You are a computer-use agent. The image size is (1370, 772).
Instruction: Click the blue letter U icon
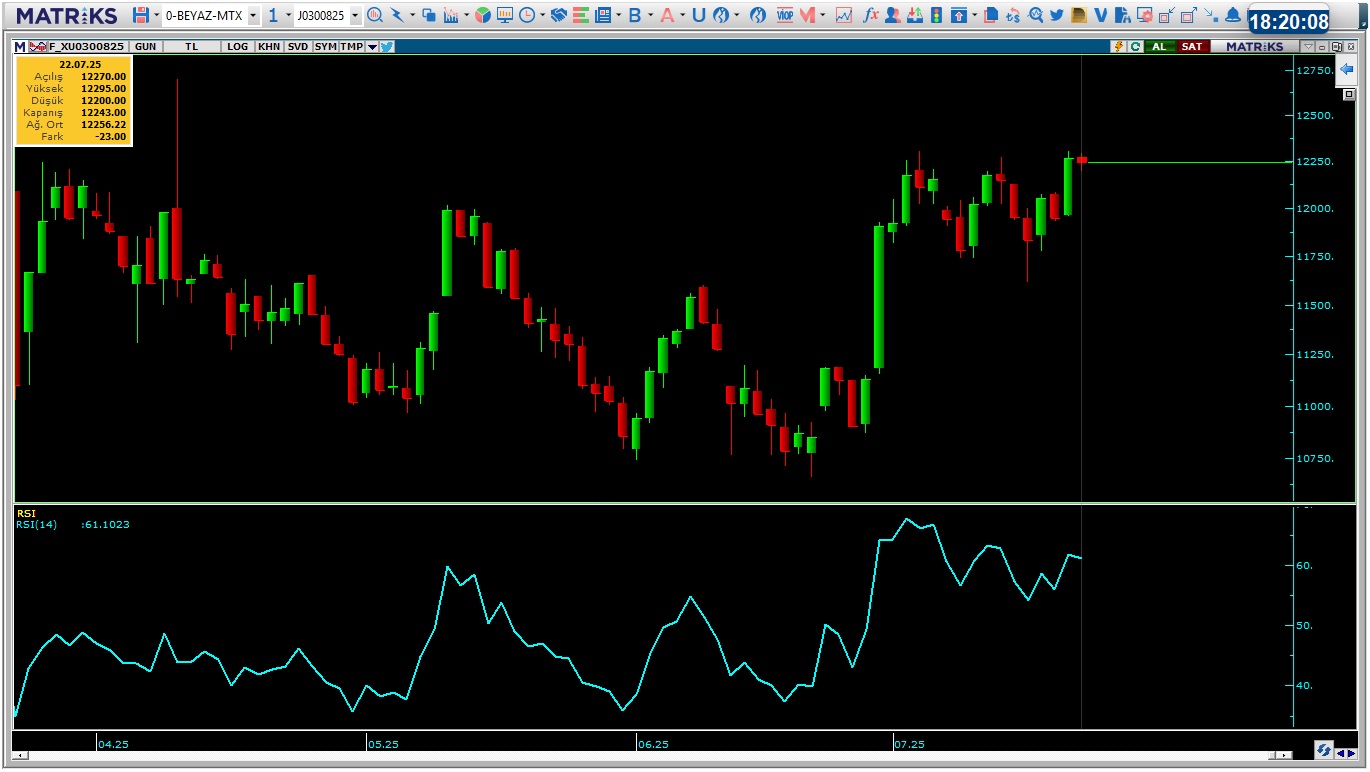(x=699, y=15)
